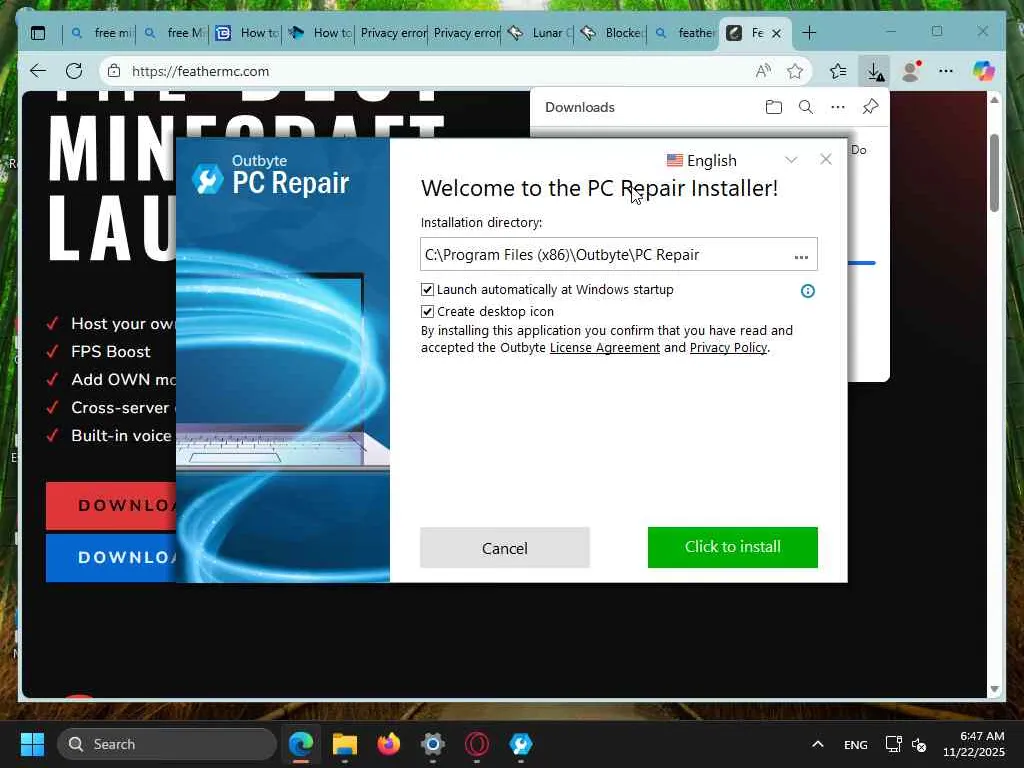Open the Outbyte License Agreement link
Image resolution: width=1024 pixels, height=768 pixels.
pos(605,347)
